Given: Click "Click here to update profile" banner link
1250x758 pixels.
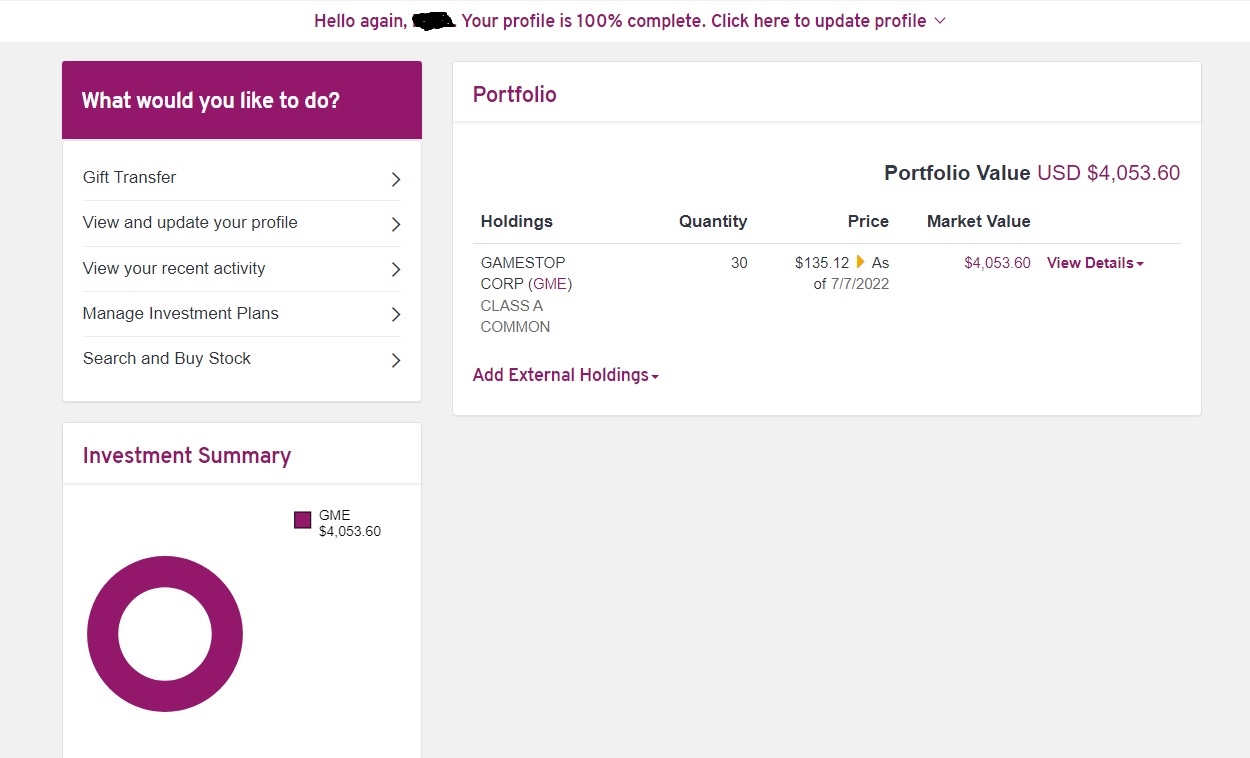Looking at the screenshot, I should (818, 21).
